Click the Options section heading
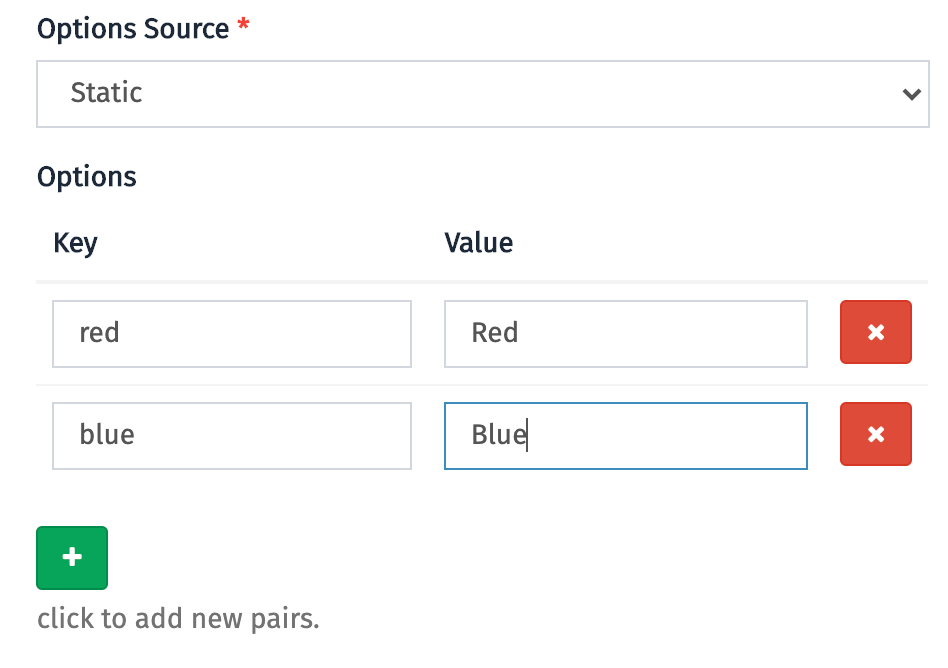 pos(86,177)
